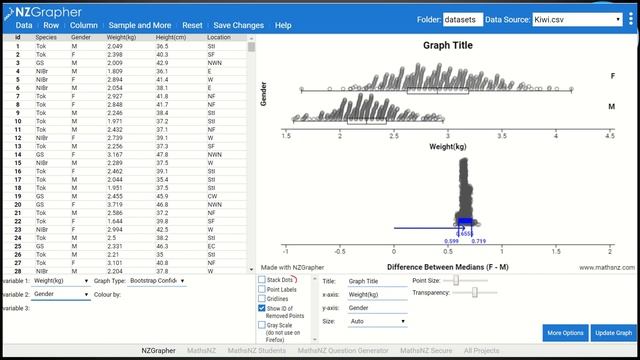The image size is (640, 360).
Task: Uncheck Show ID of Removed Points
Action: (262, 308)
